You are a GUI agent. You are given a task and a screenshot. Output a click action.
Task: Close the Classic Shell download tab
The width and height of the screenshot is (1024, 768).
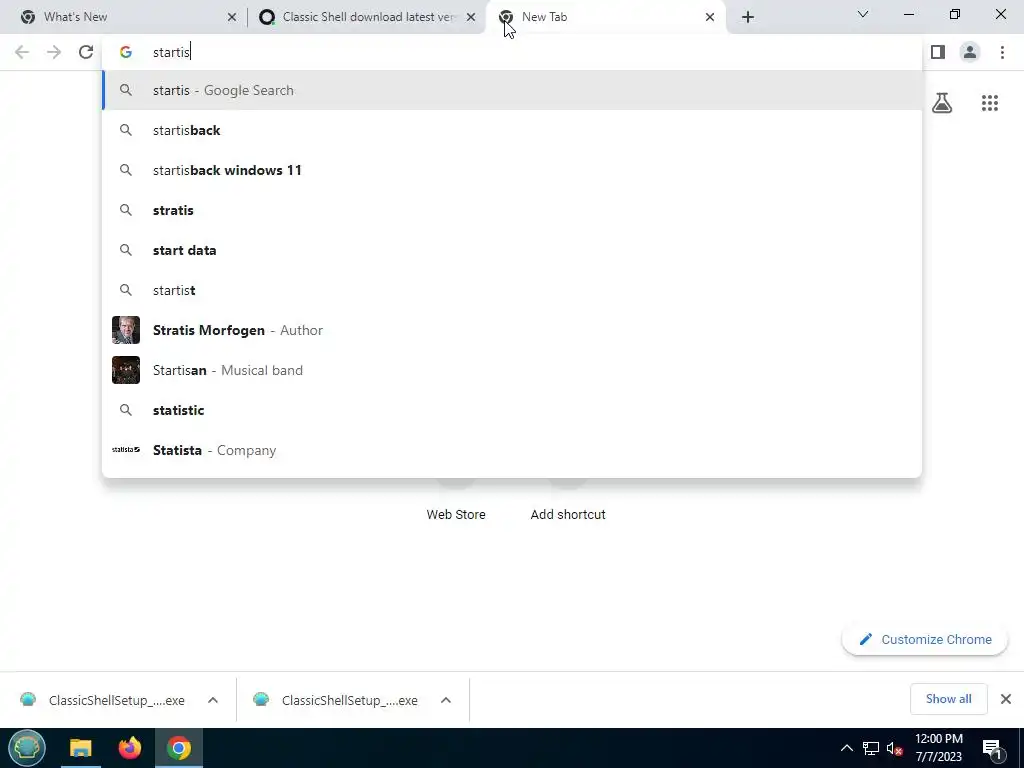click(471, 17)
